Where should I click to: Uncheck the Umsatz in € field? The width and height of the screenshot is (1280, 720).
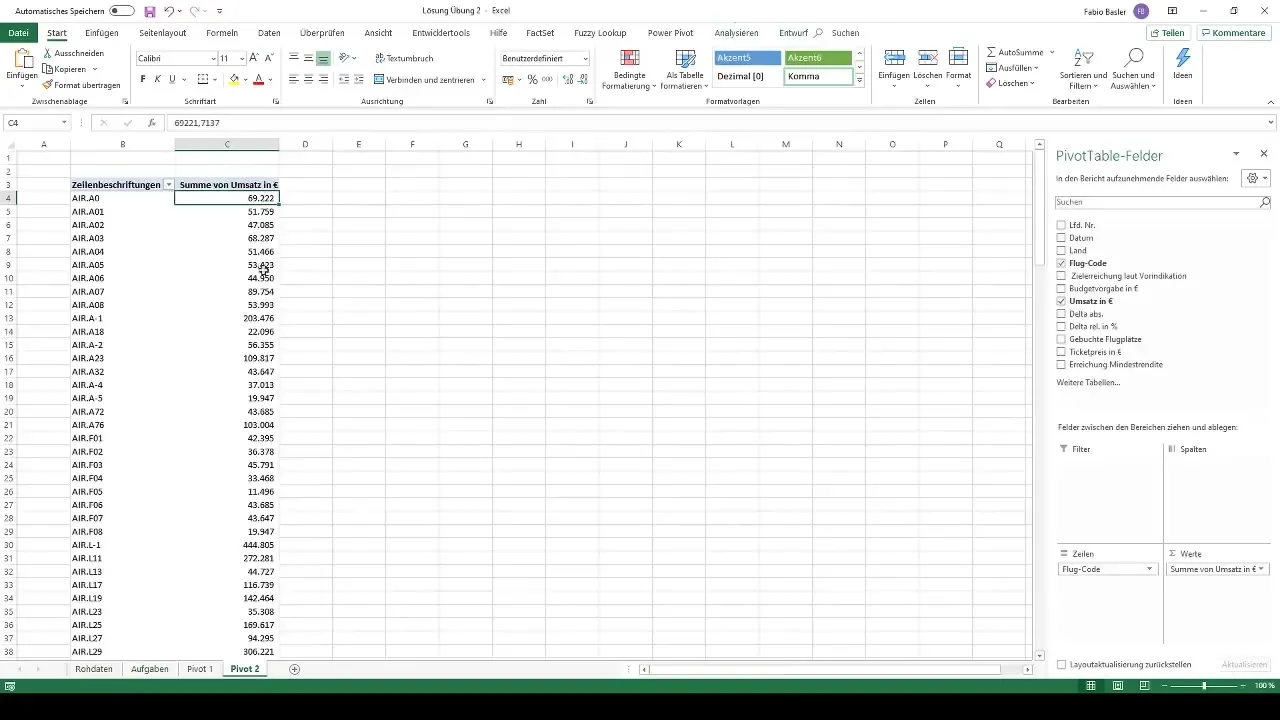click(x=1061, y=301)
